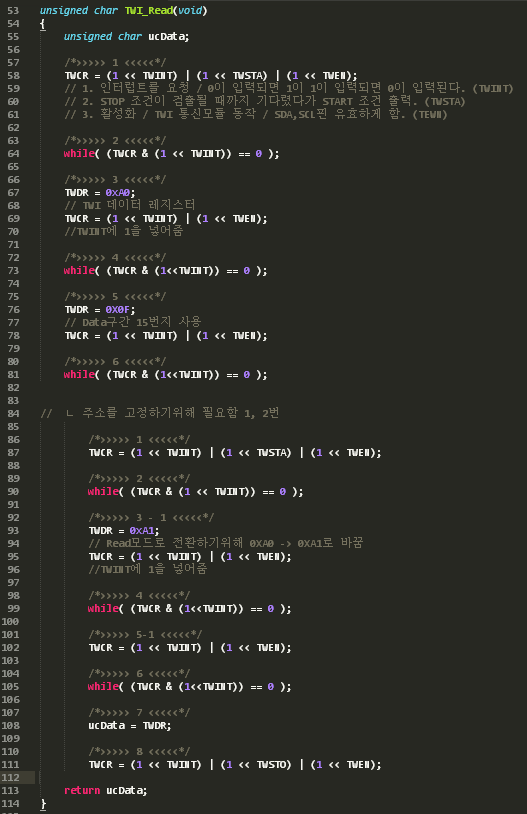The width and height of the screenshot is (527, 814).
Task: Click line number 53 in the gutter
Action: (13, 11)
